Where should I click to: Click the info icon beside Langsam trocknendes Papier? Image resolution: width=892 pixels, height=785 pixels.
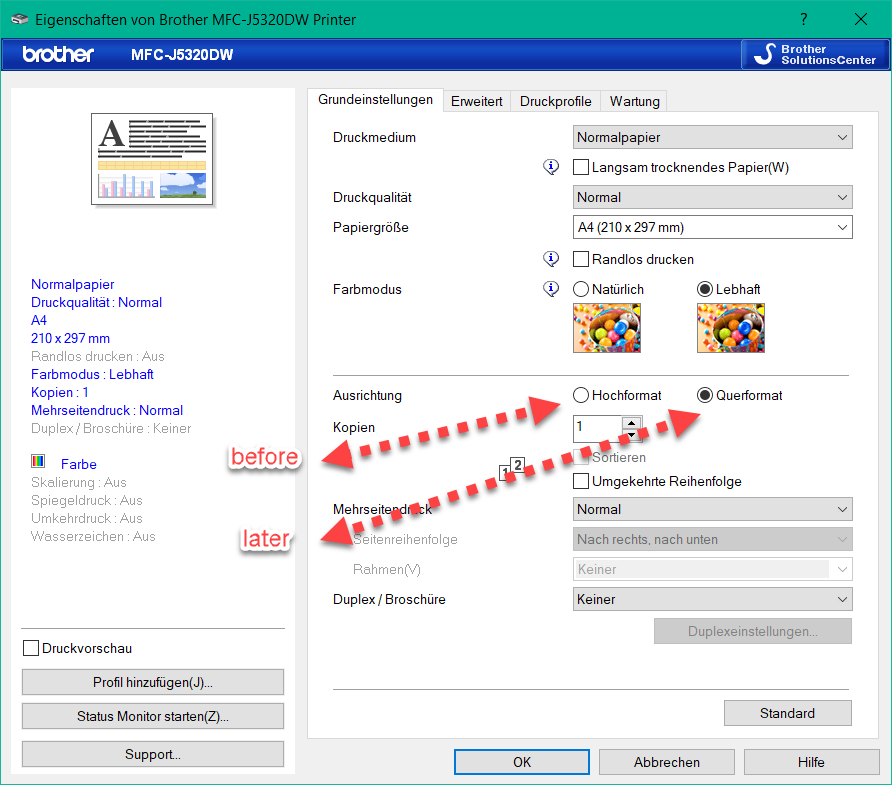click(x=551, y=167)
